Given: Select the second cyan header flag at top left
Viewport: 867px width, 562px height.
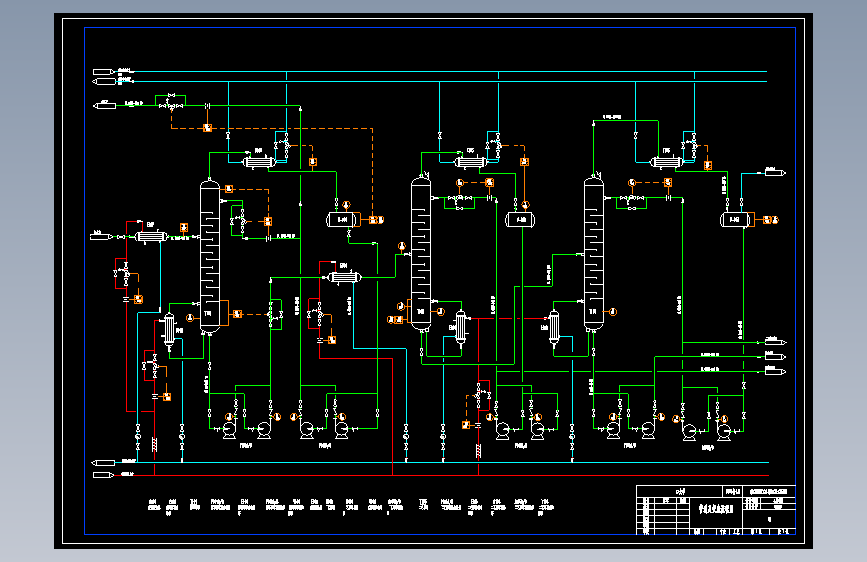Looking at the screenshot, I should pos(104,81).
